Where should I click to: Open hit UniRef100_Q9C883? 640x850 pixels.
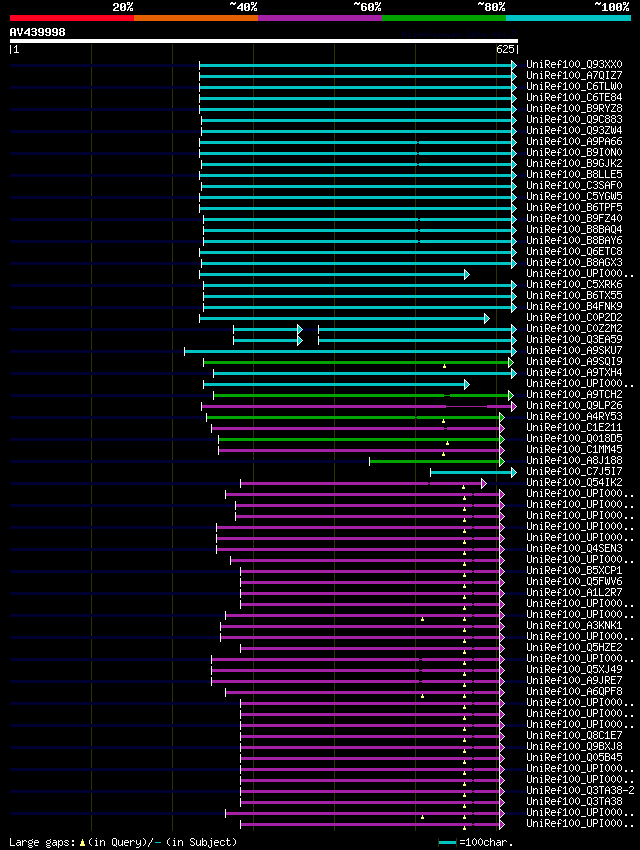pyautogui.click(x=574, y=119)
